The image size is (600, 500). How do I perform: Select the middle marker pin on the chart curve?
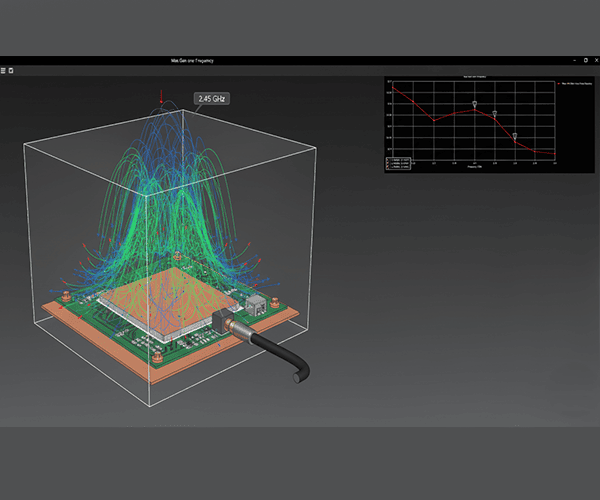[495, 113]
